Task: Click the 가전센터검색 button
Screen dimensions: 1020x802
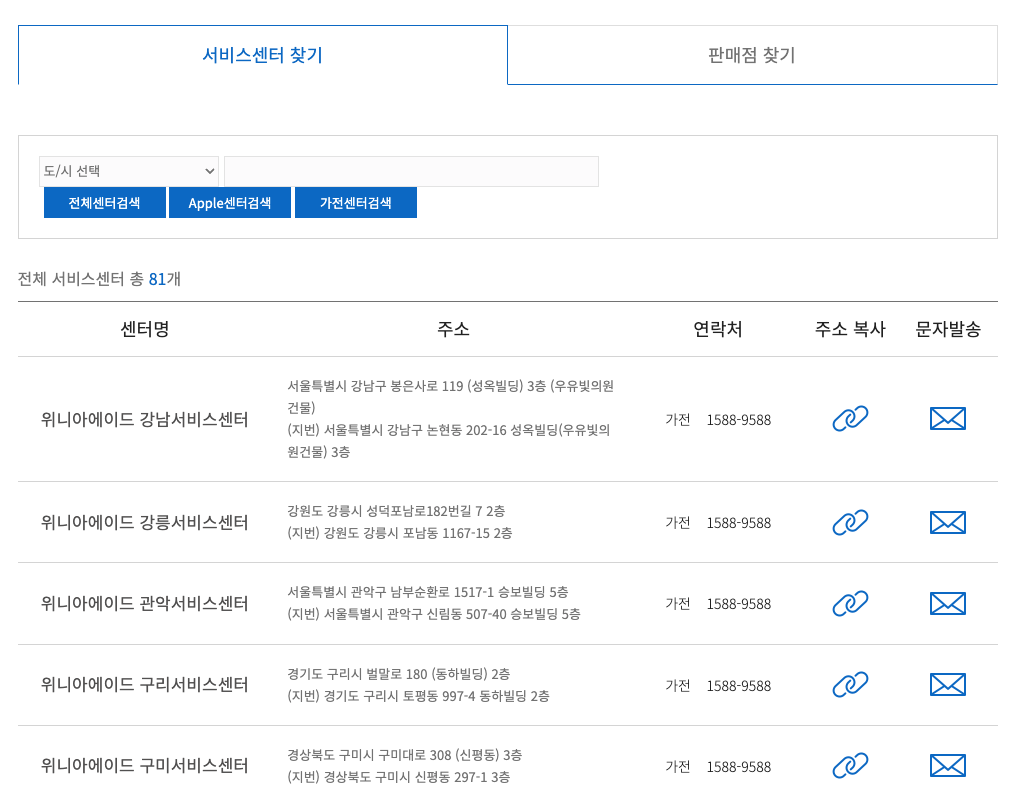Action: (x=356, y=203)
